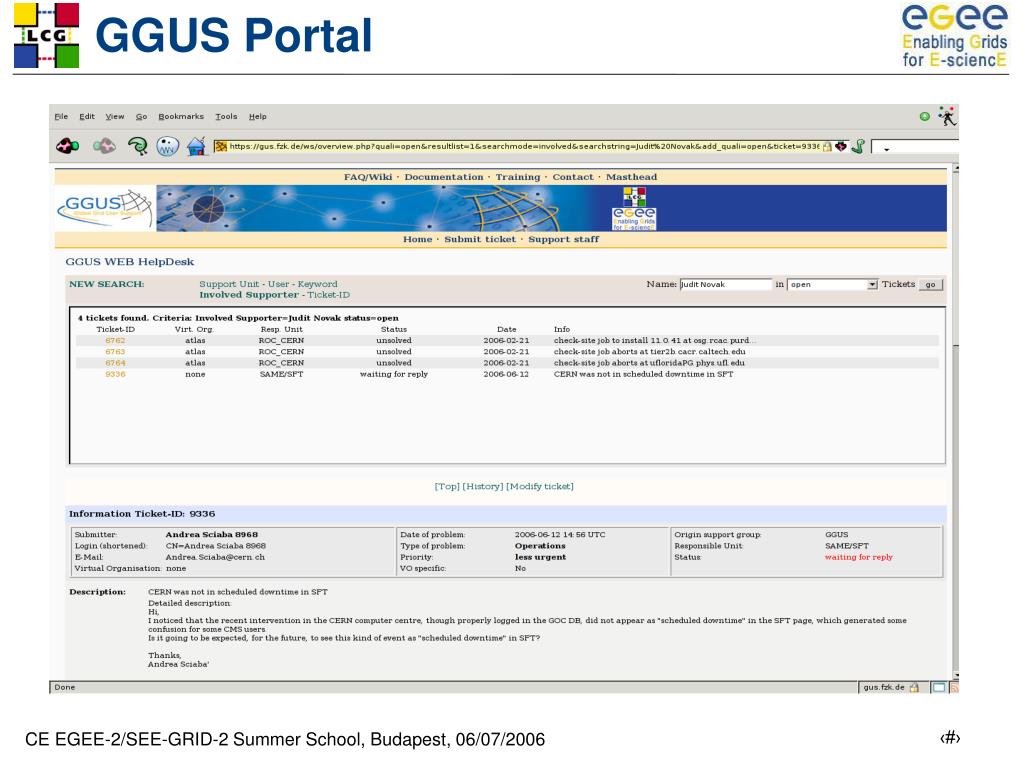Click the browser Back toolbar icon
Image resolution: width=1024 pixels, height=768 pixels.
(x=68, y=146)
